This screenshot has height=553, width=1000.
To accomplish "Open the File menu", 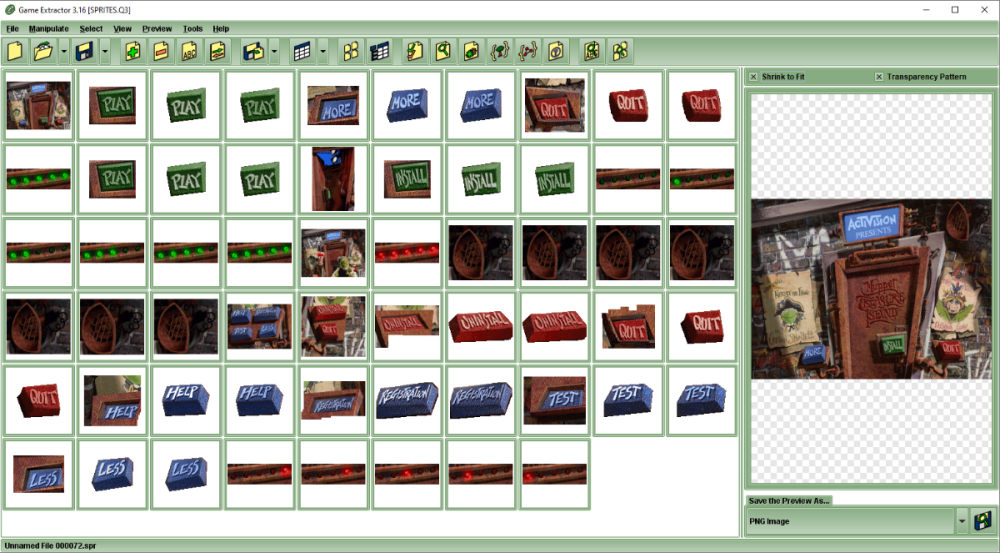I will coord(12,29).
